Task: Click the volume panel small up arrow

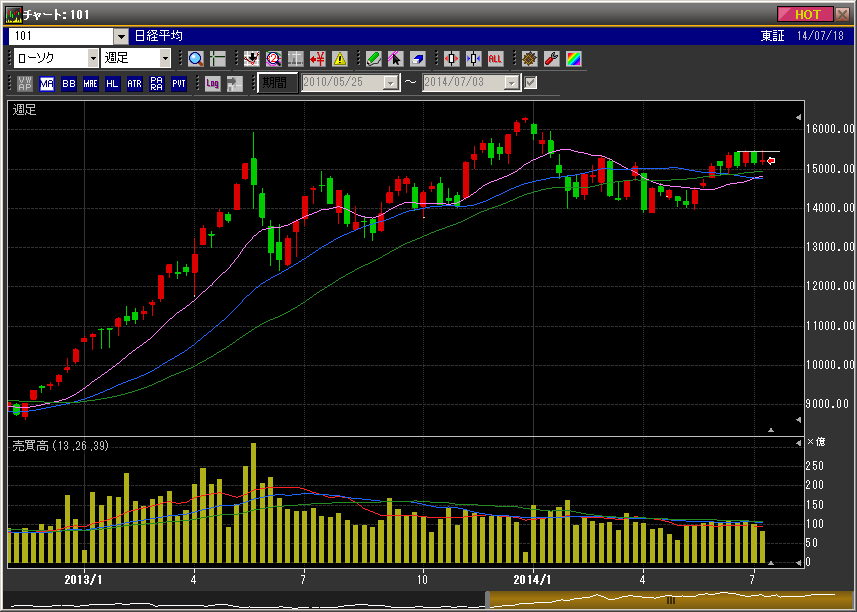Action: 771,562
